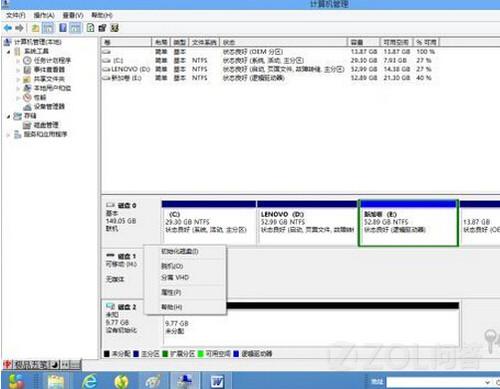This screenshot has width=500, height=389.
Task: Toggle the console tree pane toolbar icon
Action: (48, 28)
